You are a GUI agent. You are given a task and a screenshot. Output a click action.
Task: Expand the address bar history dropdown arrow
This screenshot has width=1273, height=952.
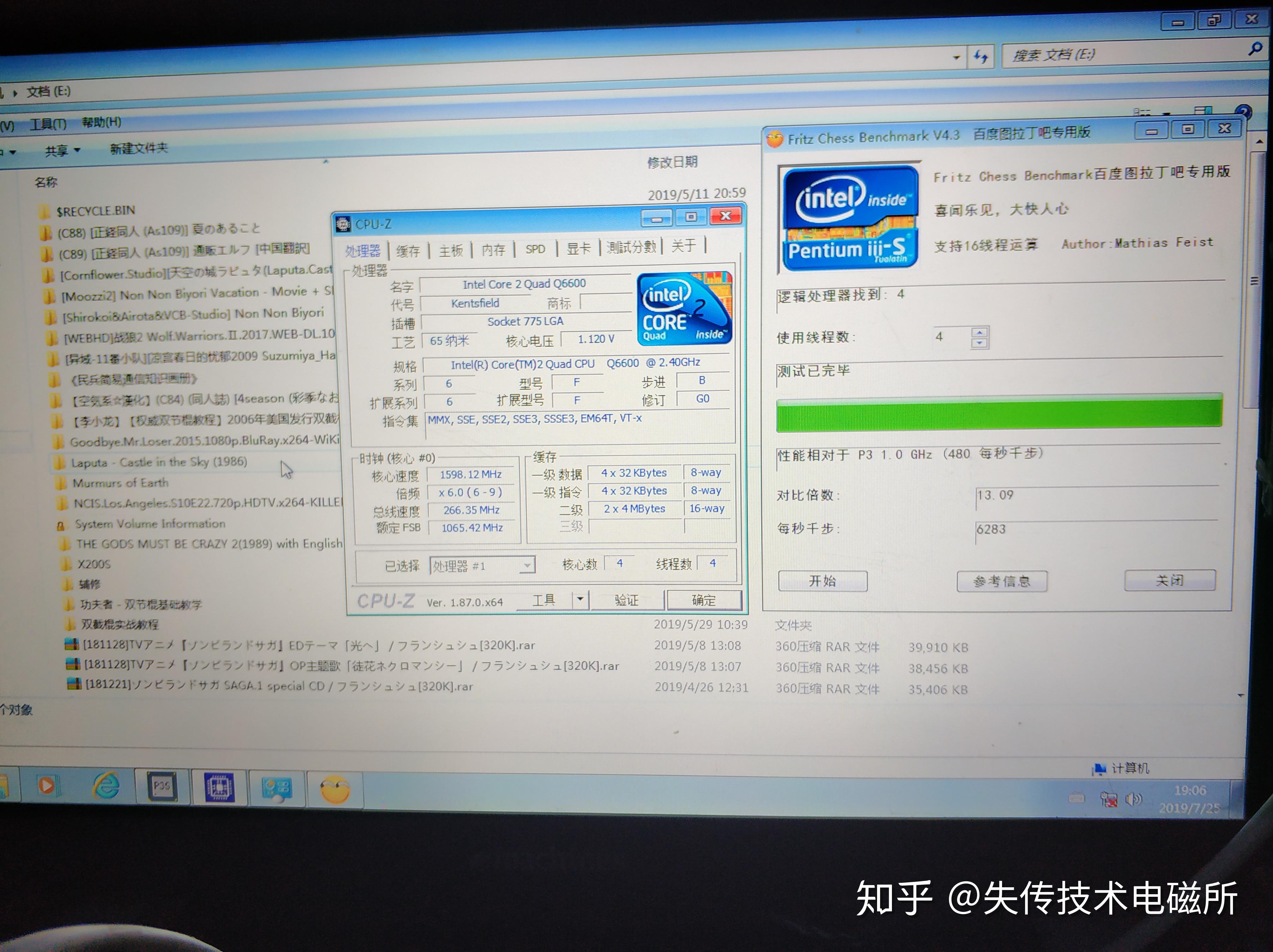click(x=956, y=57)
